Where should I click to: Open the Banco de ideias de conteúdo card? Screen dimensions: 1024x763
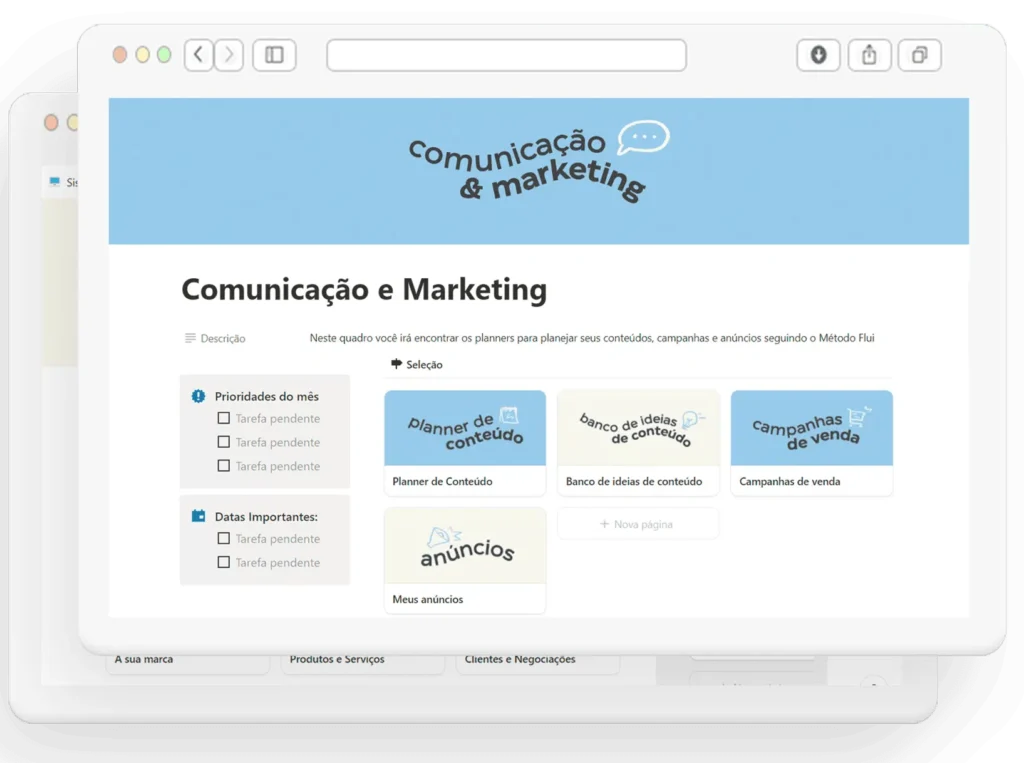click(638, 443)
